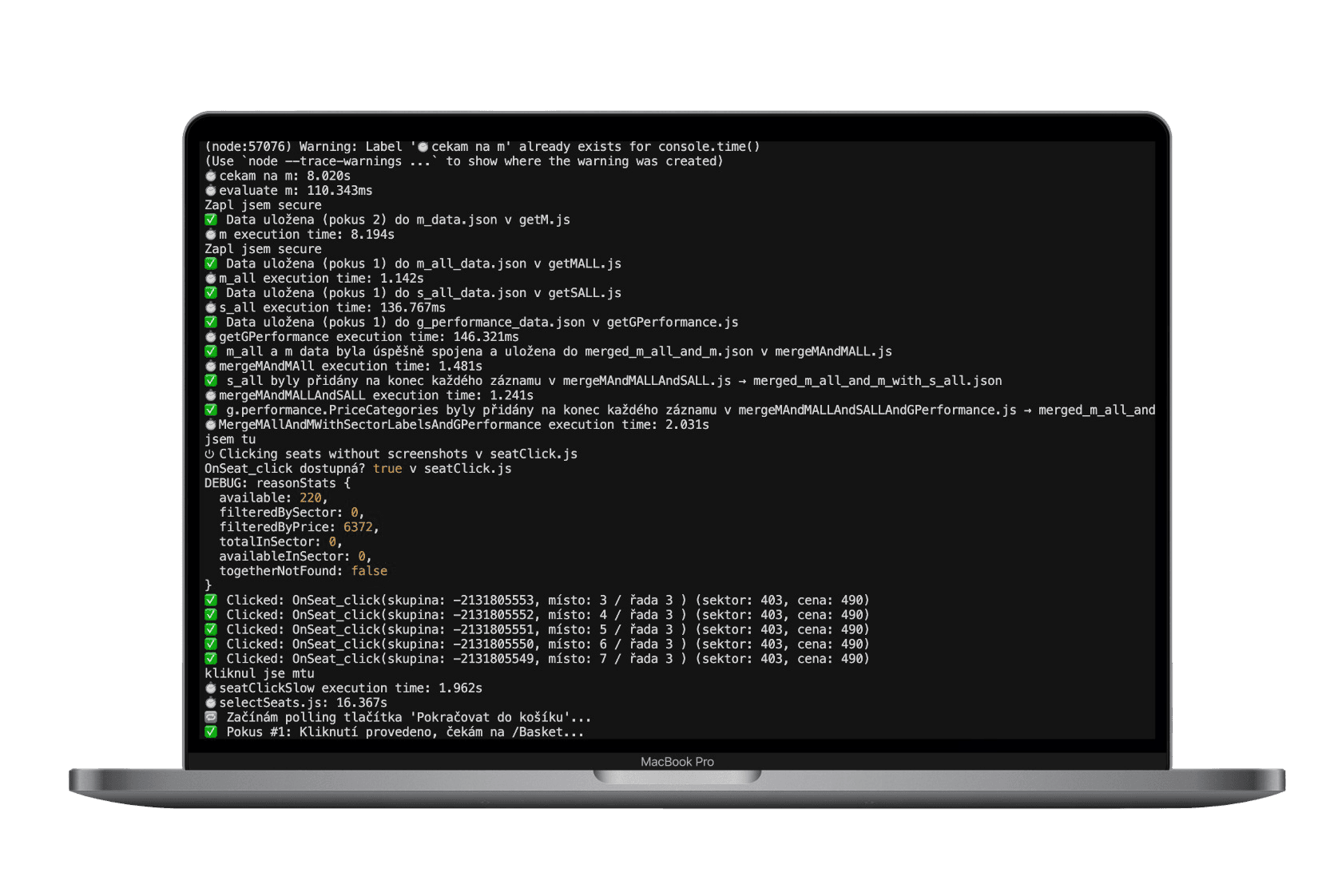Click the 'DEBUG: reasonStats {' opening line

[277, 483]
